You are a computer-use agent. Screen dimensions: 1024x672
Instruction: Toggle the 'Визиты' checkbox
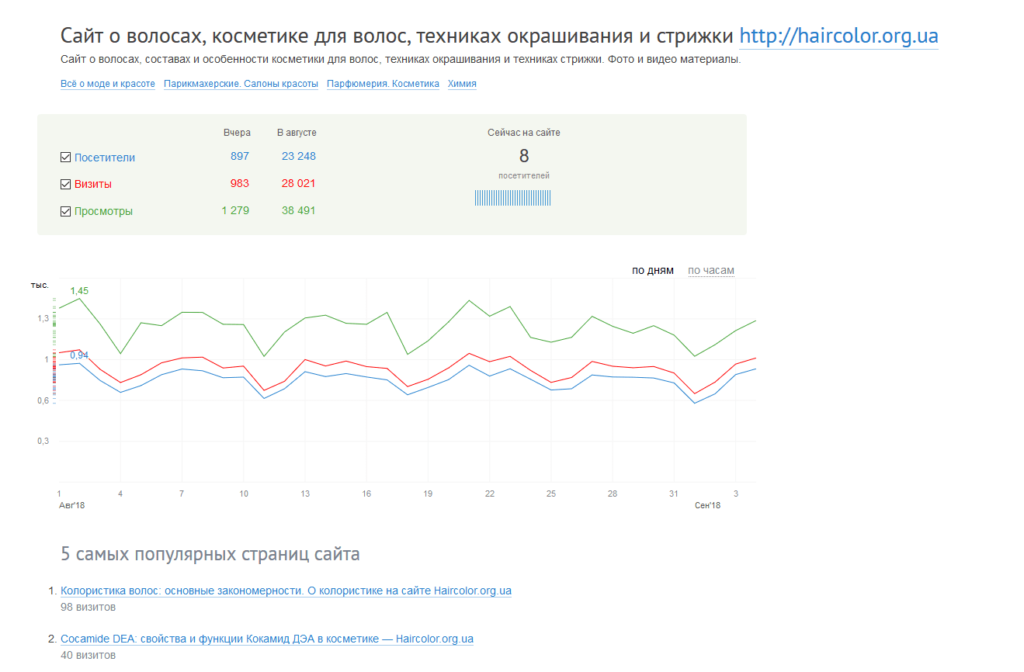[x=66, y=184]
